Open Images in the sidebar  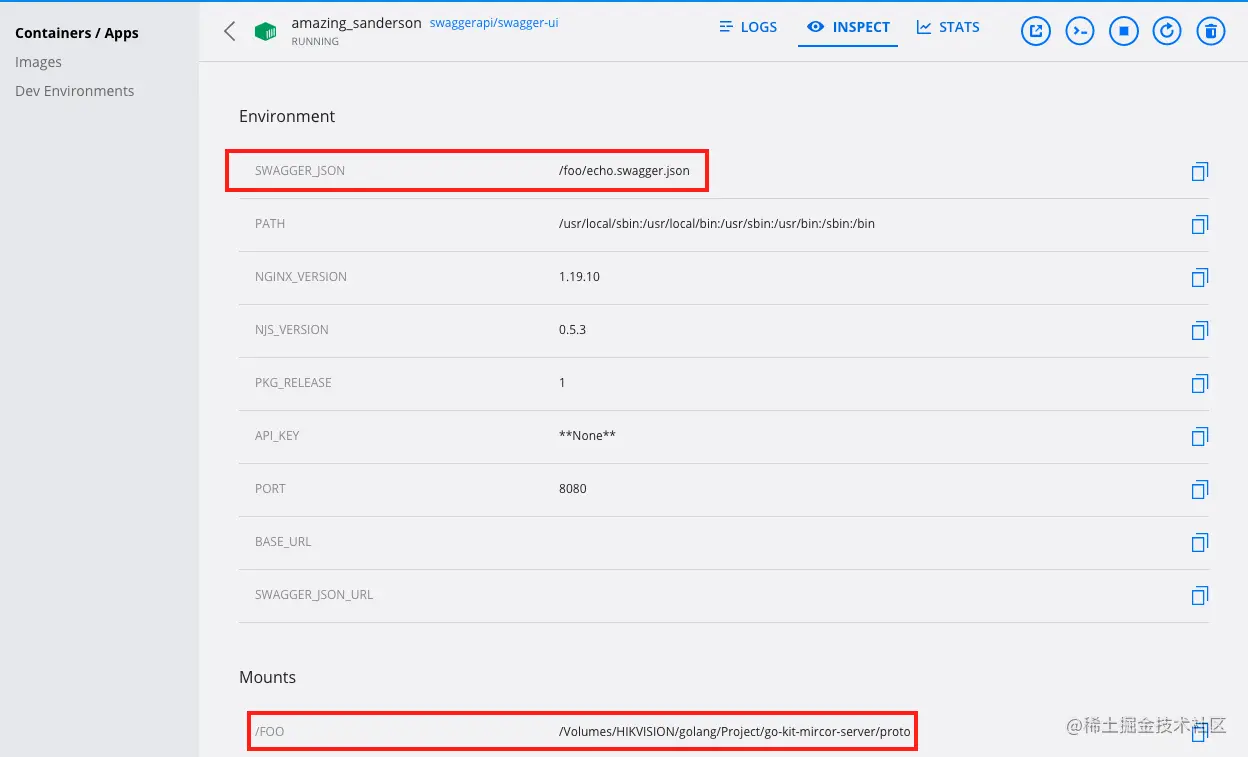coord(38,62)
